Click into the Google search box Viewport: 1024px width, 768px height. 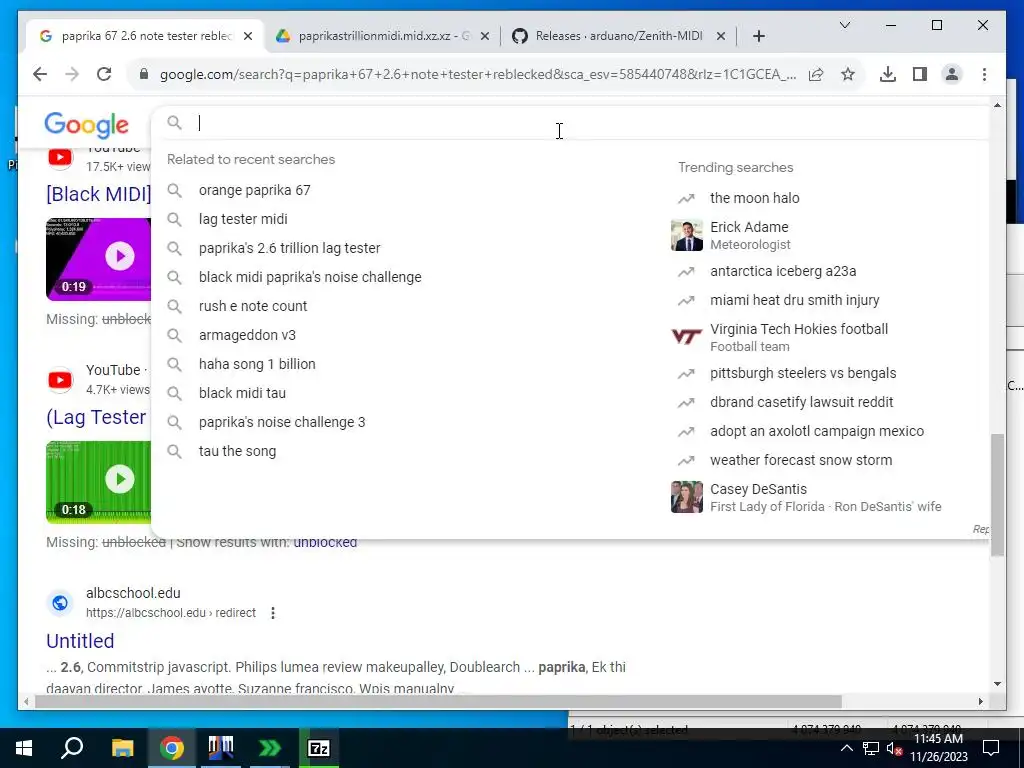coord(568,123)
